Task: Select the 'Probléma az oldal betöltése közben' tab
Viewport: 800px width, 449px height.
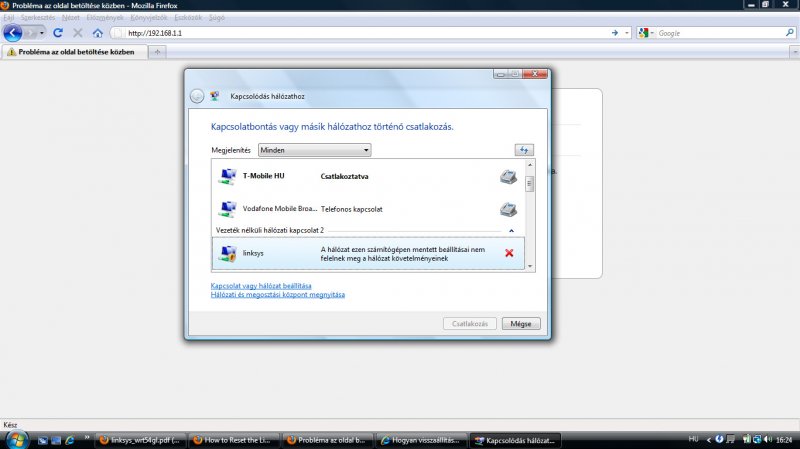Action: click(x=75, y=52)
